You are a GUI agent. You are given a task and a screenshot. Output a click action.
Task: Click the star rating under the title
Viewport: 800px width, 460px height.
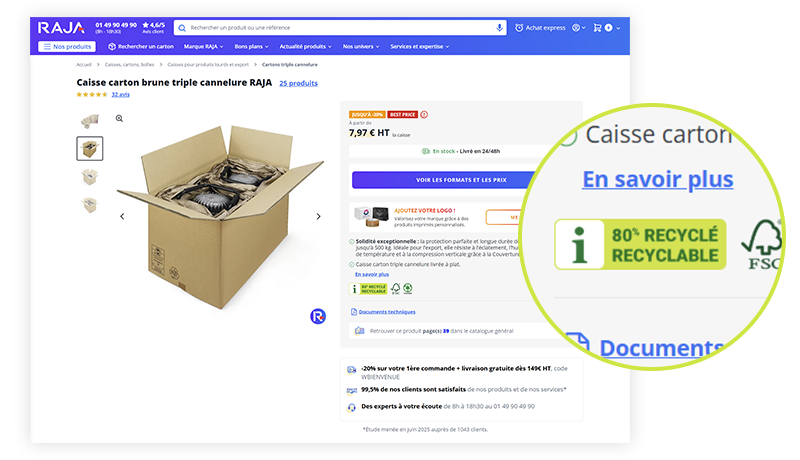[92, 94]
